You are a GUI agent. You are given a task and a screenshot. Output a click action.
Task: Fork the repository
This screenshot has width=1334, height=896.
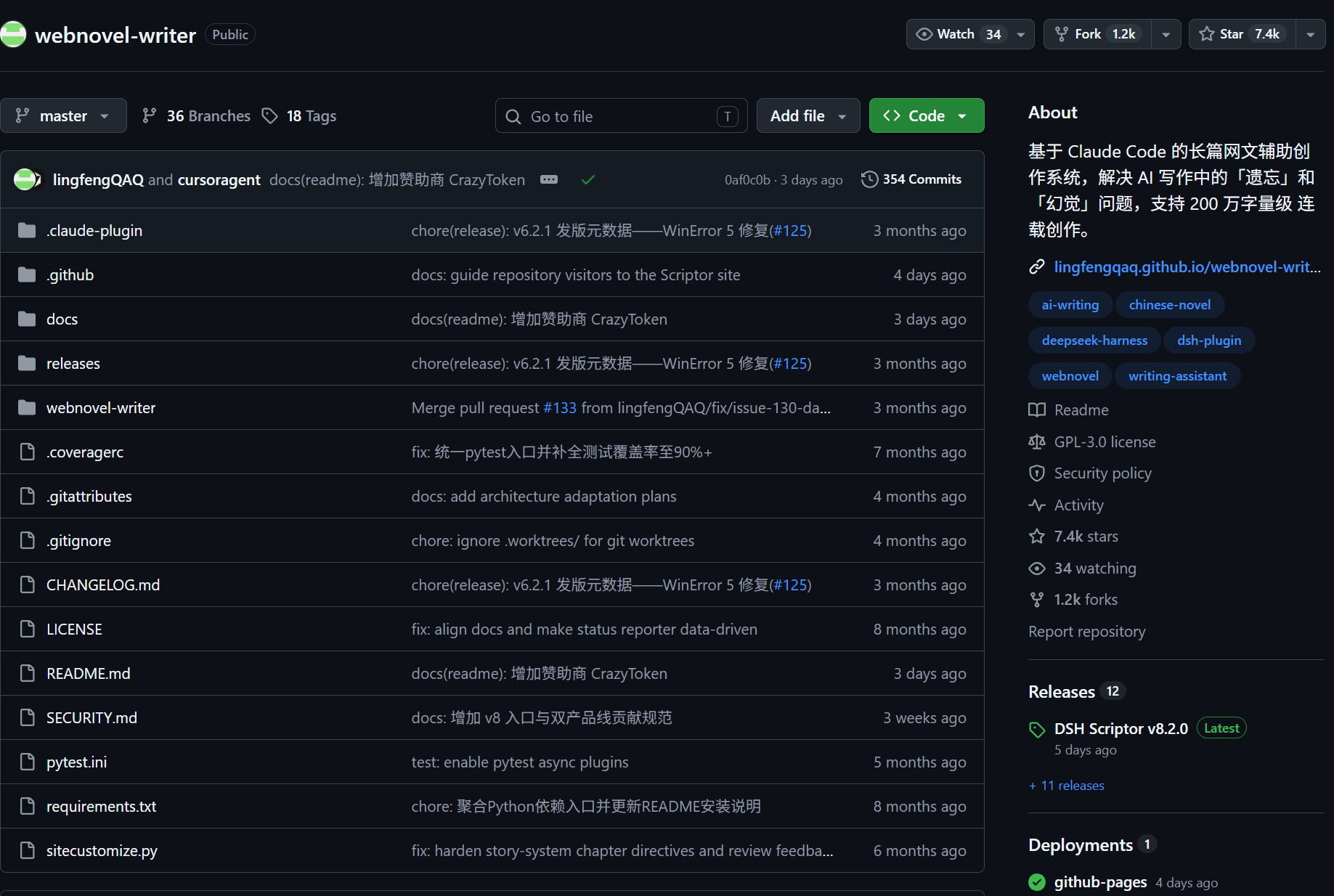1097,34
